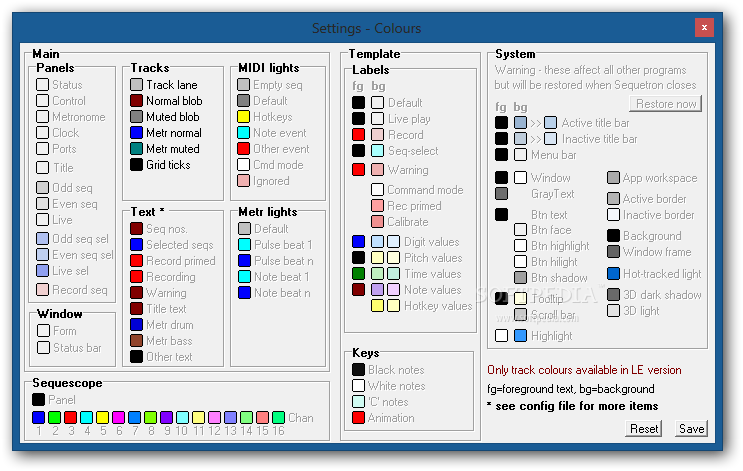Select the Inactive border swatch
Image resolution: width=743 pixels, height=471 pixels.
point(614,215)
